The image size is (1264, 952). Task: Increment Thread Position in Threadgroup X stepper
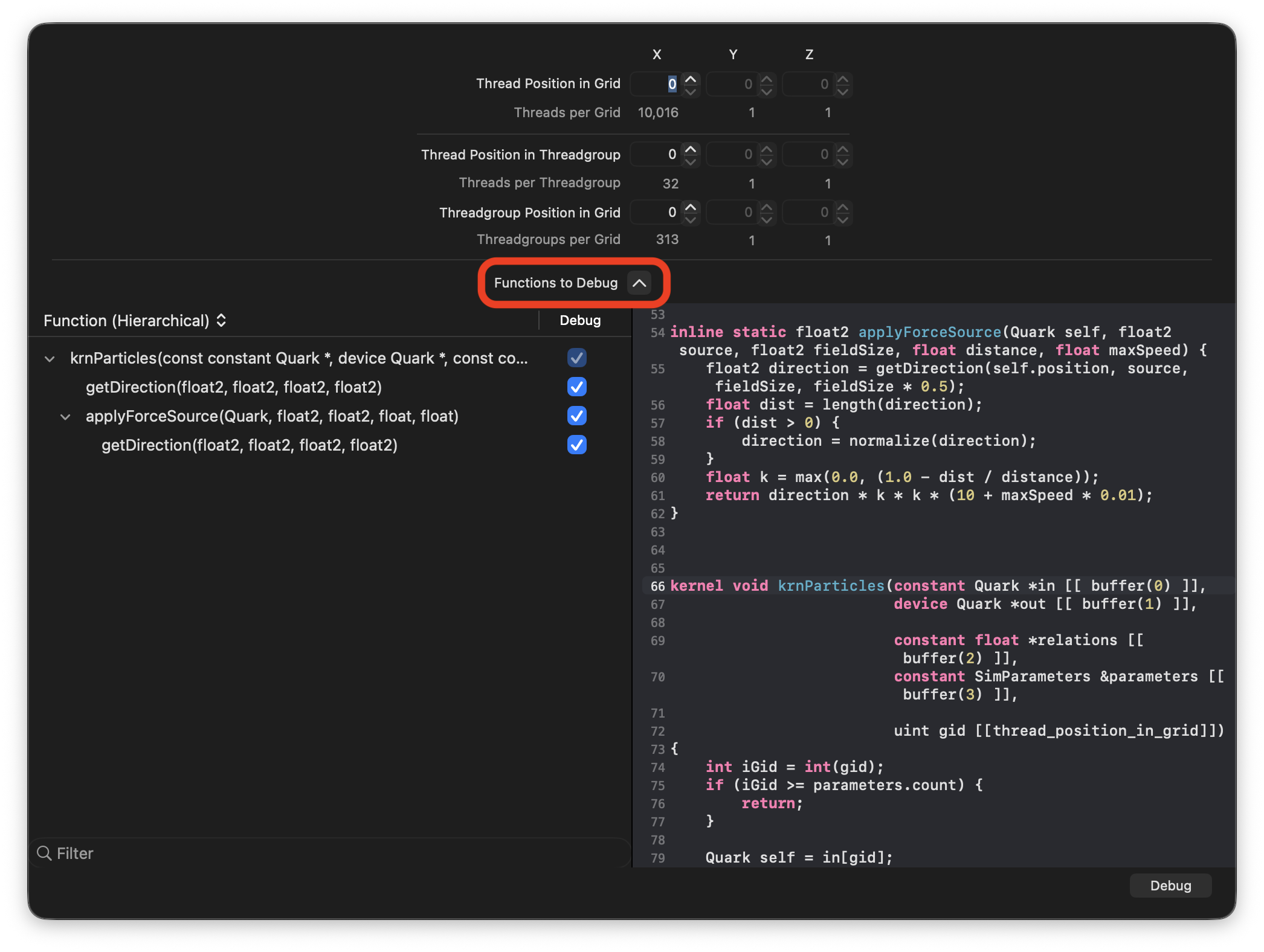click(x=691, y=149)
